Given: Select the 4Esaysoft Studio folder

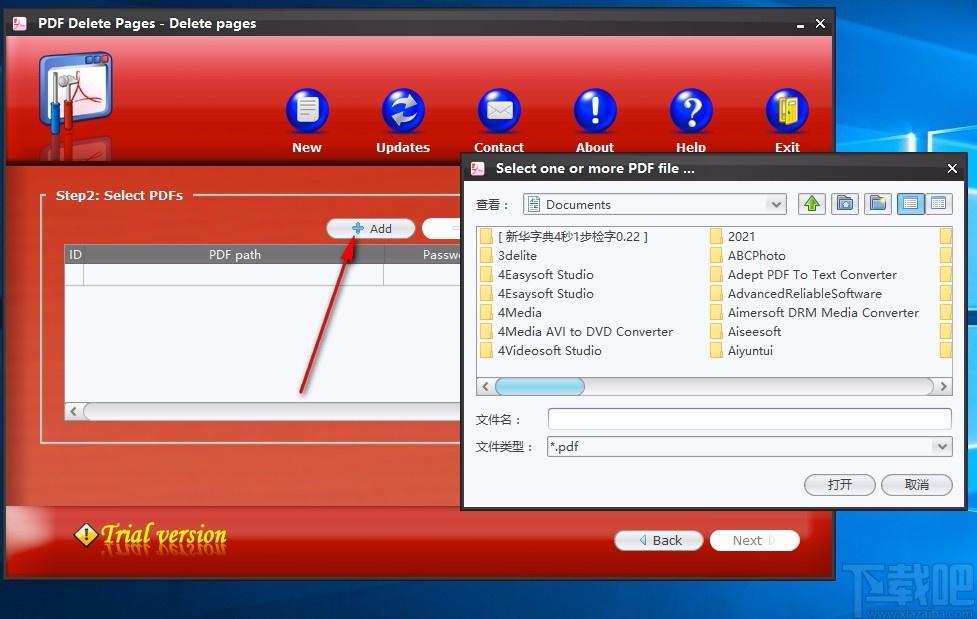Looking at the screenshot, I should (537, 294).
